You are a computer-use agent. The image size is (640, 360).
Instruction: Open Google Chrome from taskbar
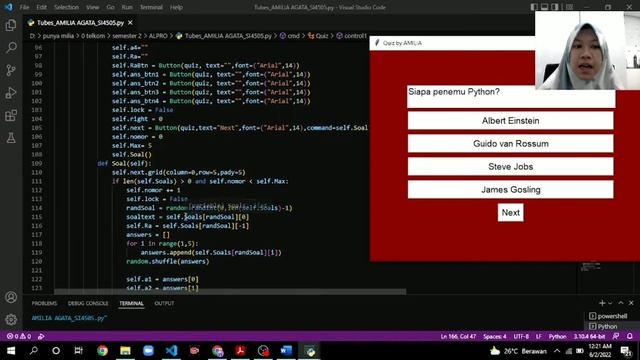point(102,351)
